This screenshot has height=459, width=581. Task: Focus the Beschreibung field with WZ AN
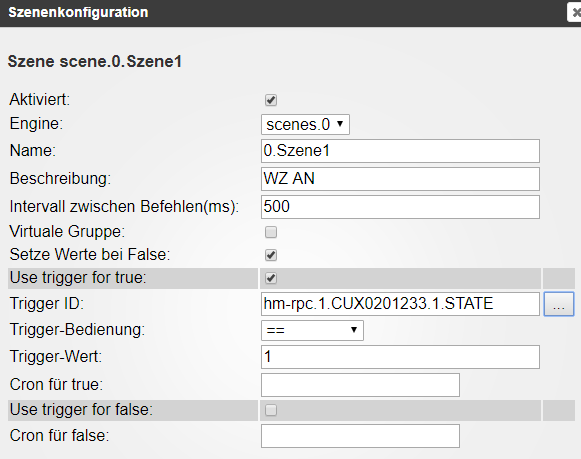(400, 179)
